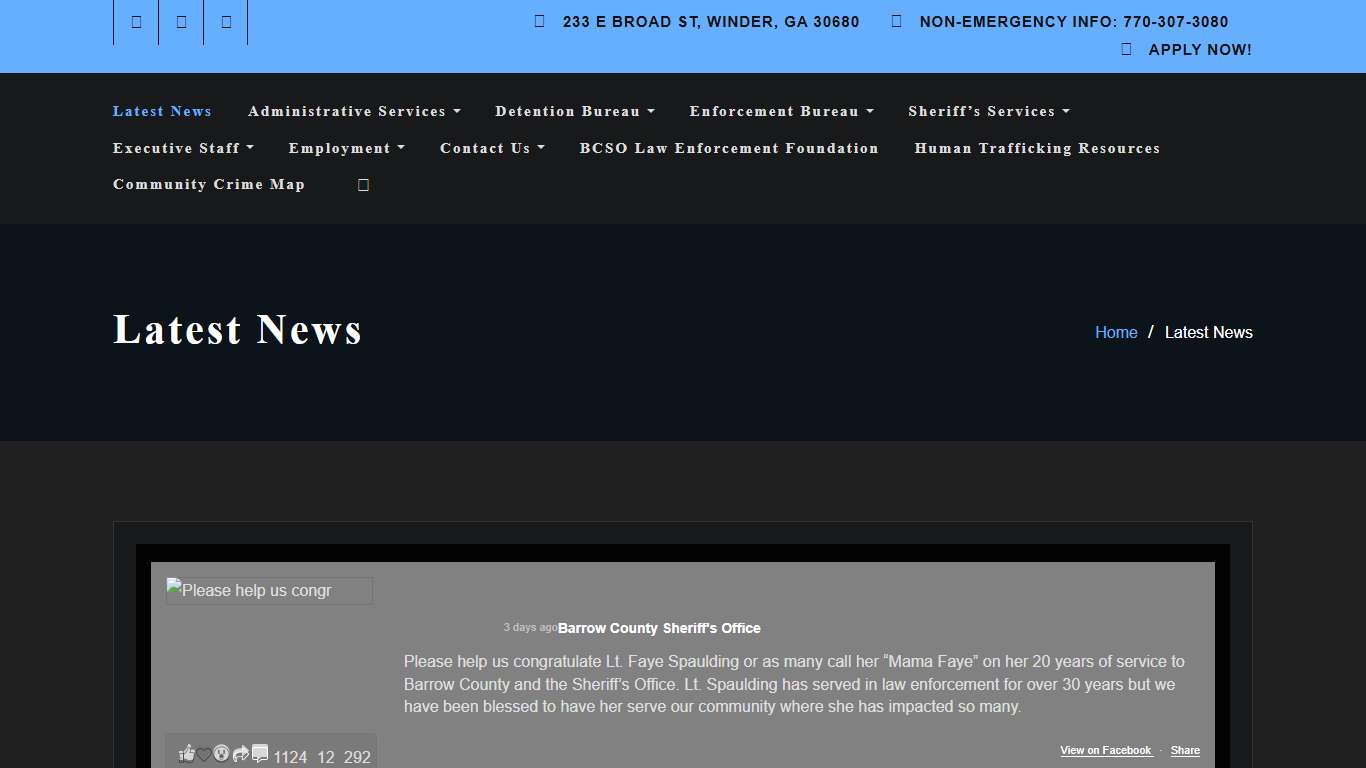Click the share arrow icon on the post
The width and height of the screenshot is (1366, 768).
(240, 753)
